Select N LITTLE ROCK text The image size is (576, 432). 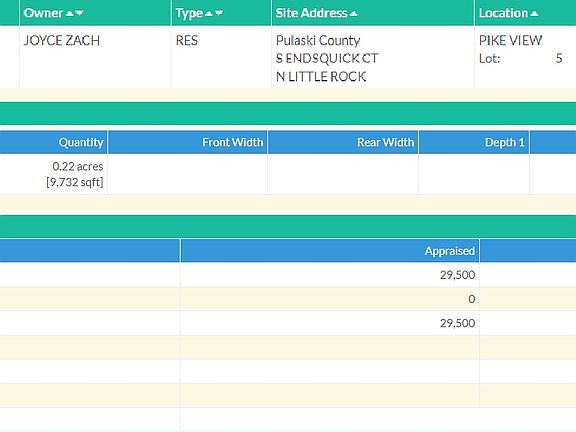(321, 76)
